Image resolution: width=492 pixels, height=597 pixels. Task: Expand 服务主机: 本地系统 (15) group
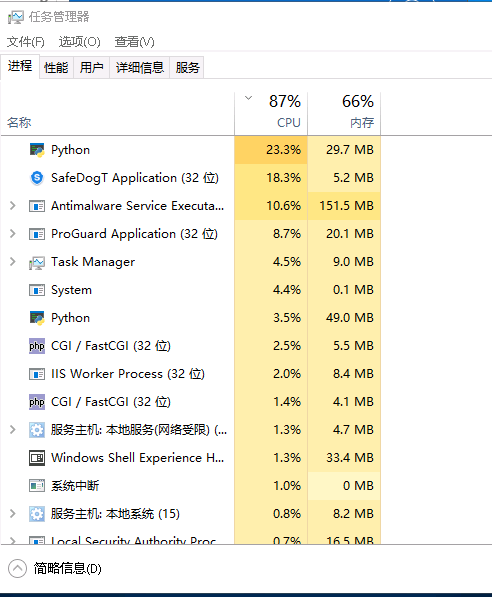click(13, 514)
